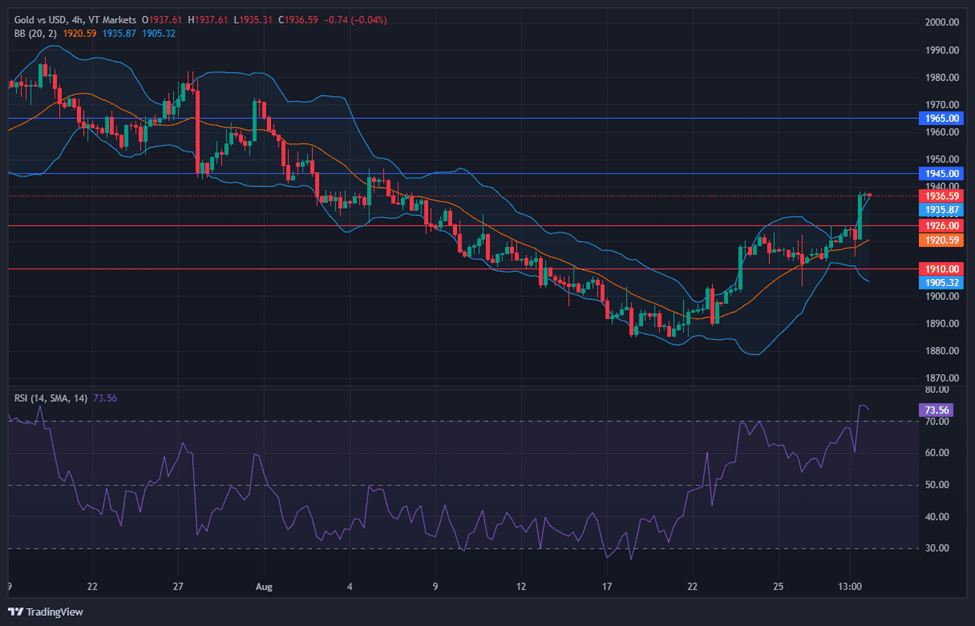The width and height of the screenshot is (975, 626).
Task: Click the 30.00 RSI scale value
Action: pyautogui.click(x=937, y=548)
